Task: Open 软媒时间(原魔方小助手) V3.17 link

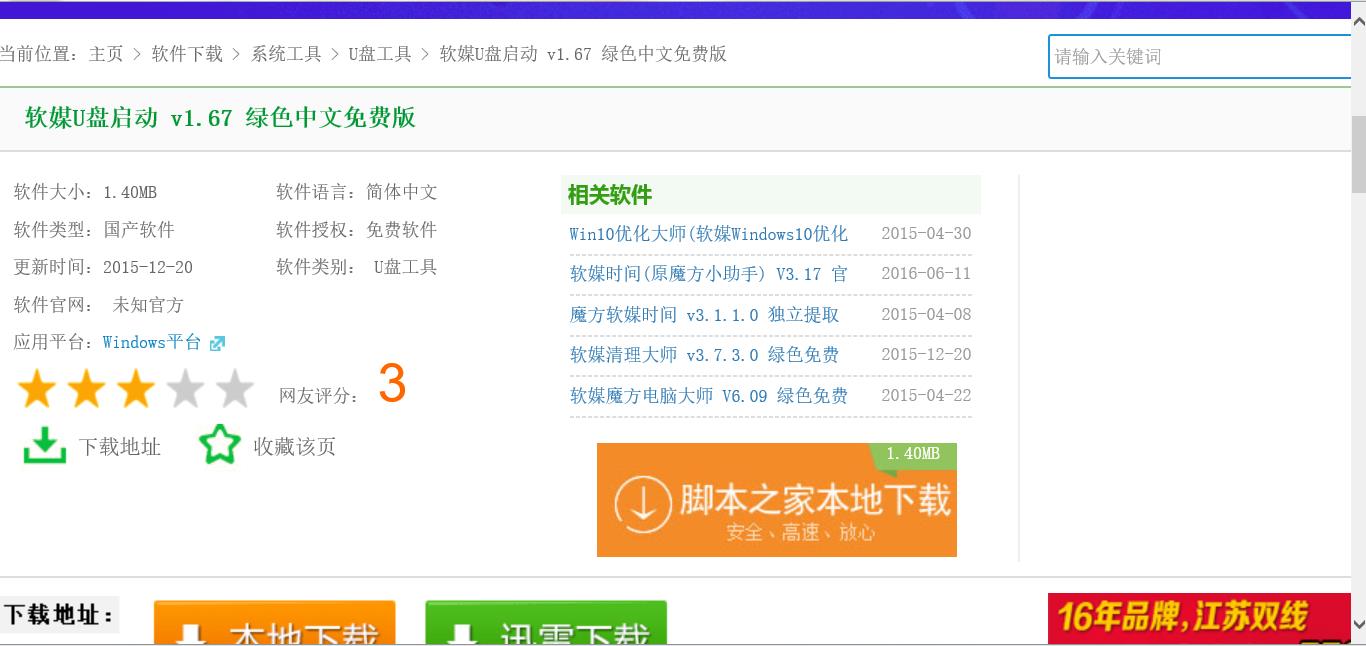Action: tap(709, 274)
